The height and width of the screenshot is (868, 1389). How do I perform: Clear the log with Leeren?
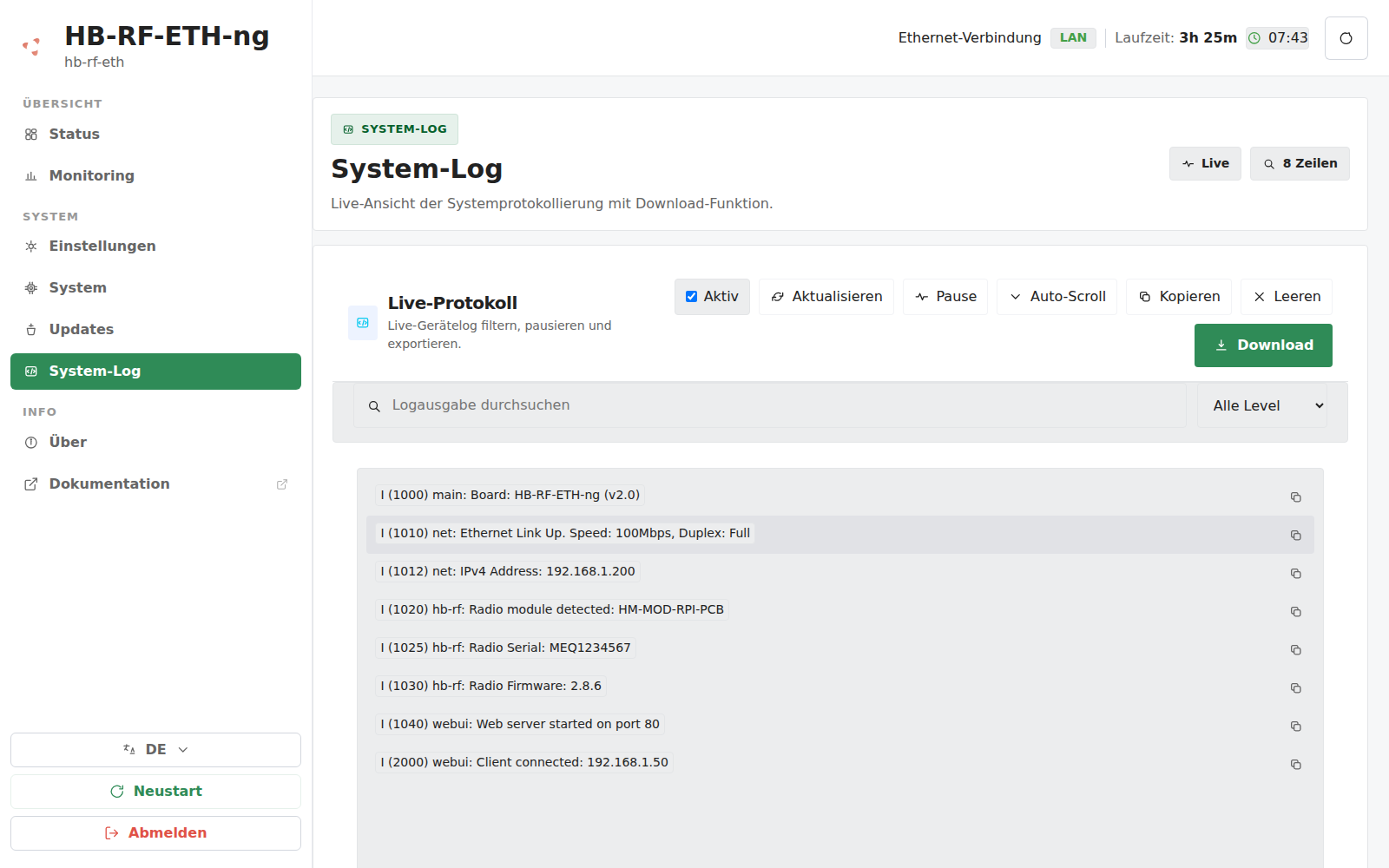1287,297
